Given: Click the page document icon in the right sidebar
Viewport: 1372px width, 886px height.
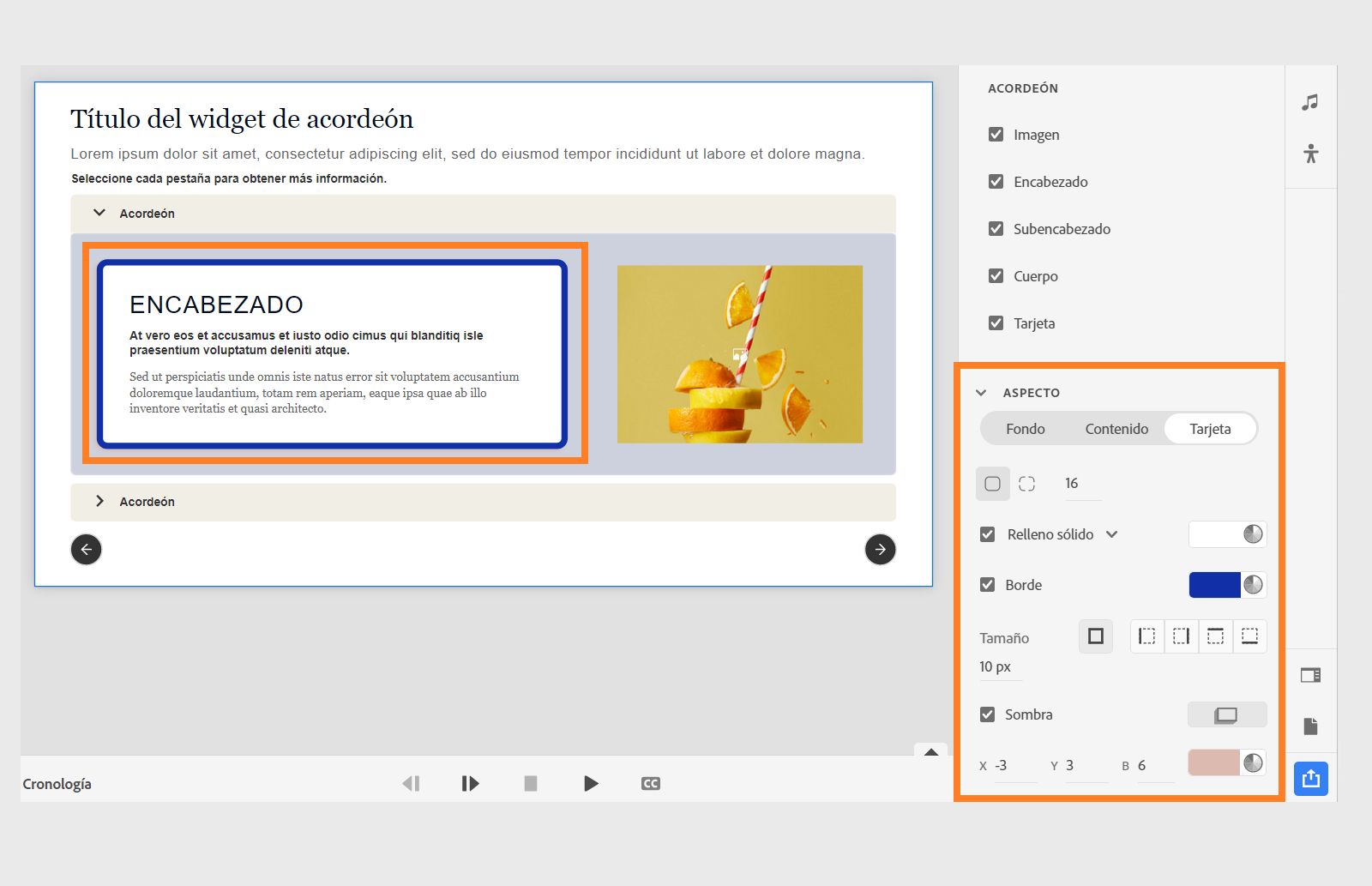Looking at the screenshot, I should click(1310, 726).
